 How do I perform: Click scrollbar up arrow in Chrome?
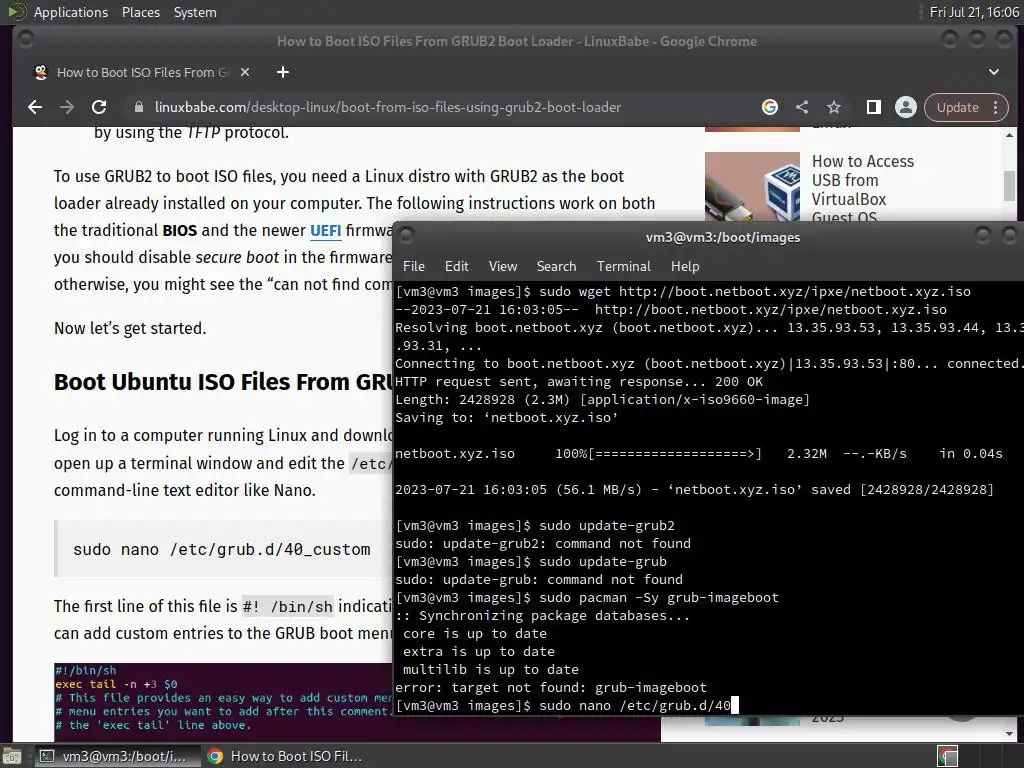(x=1009, y=135)
